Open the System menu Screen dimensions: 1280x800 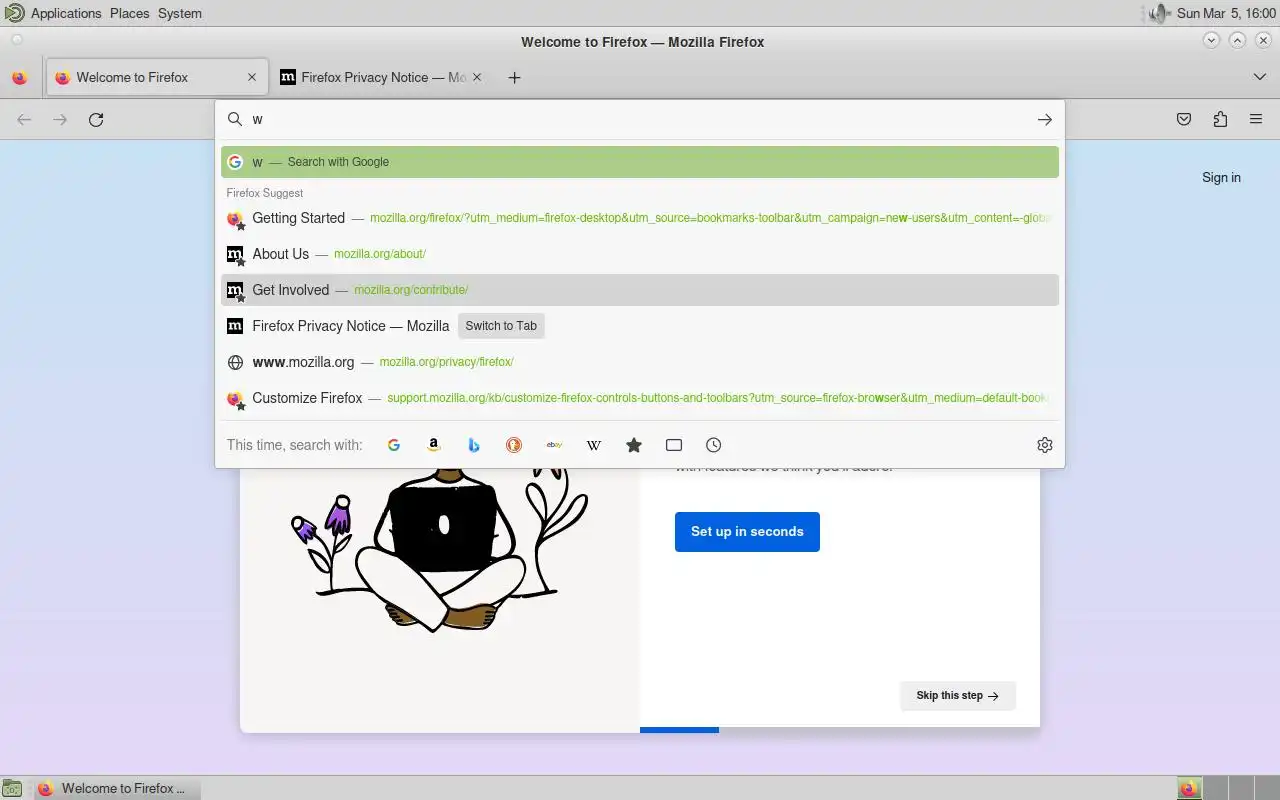click(180, 13)
